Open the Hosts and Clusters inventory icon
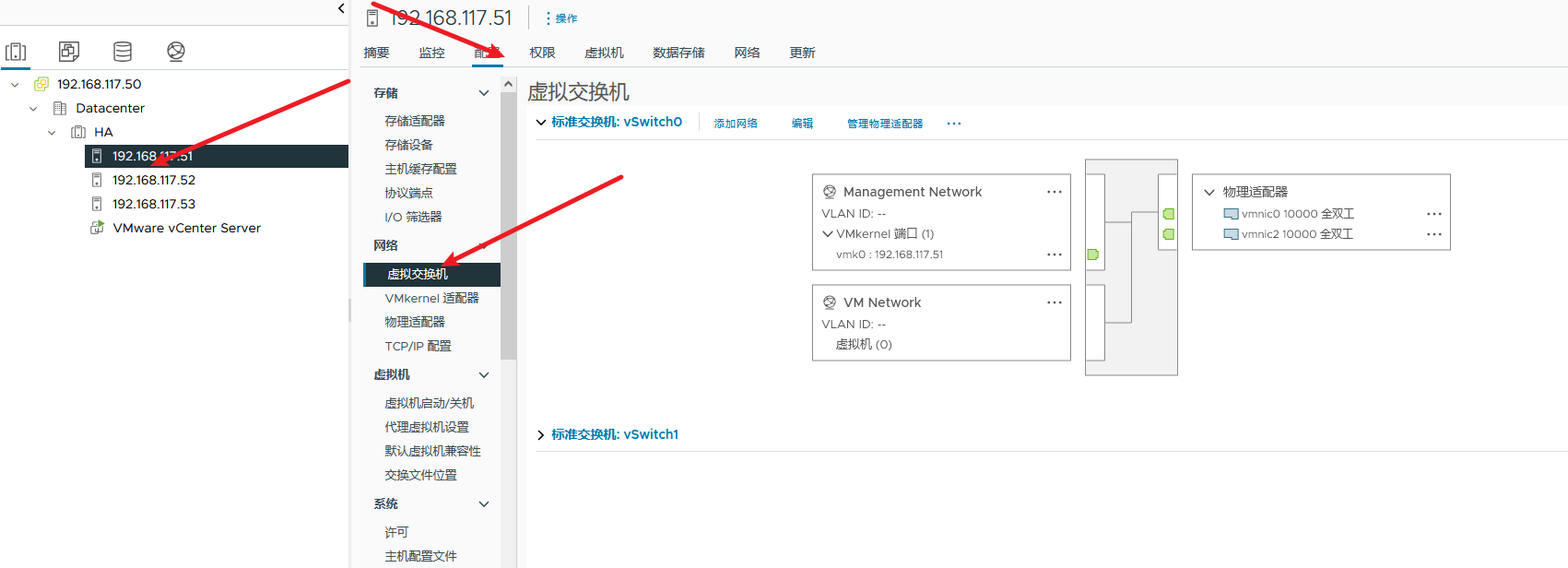1568x568 pixels. point(16,52)
